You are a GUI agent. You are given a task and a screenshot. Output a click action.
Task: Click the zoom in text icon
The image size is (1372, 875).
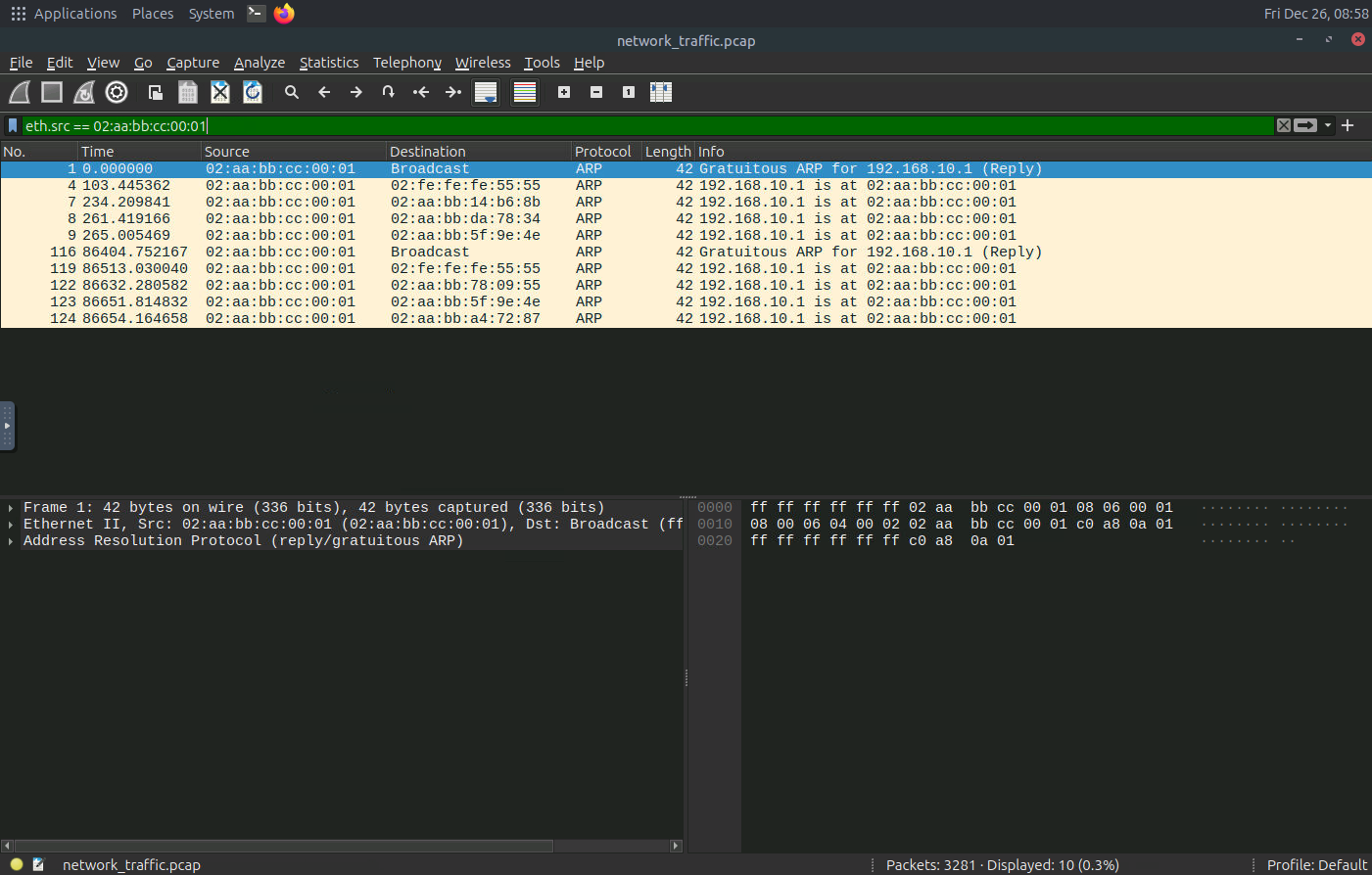[x=564, y=92]
